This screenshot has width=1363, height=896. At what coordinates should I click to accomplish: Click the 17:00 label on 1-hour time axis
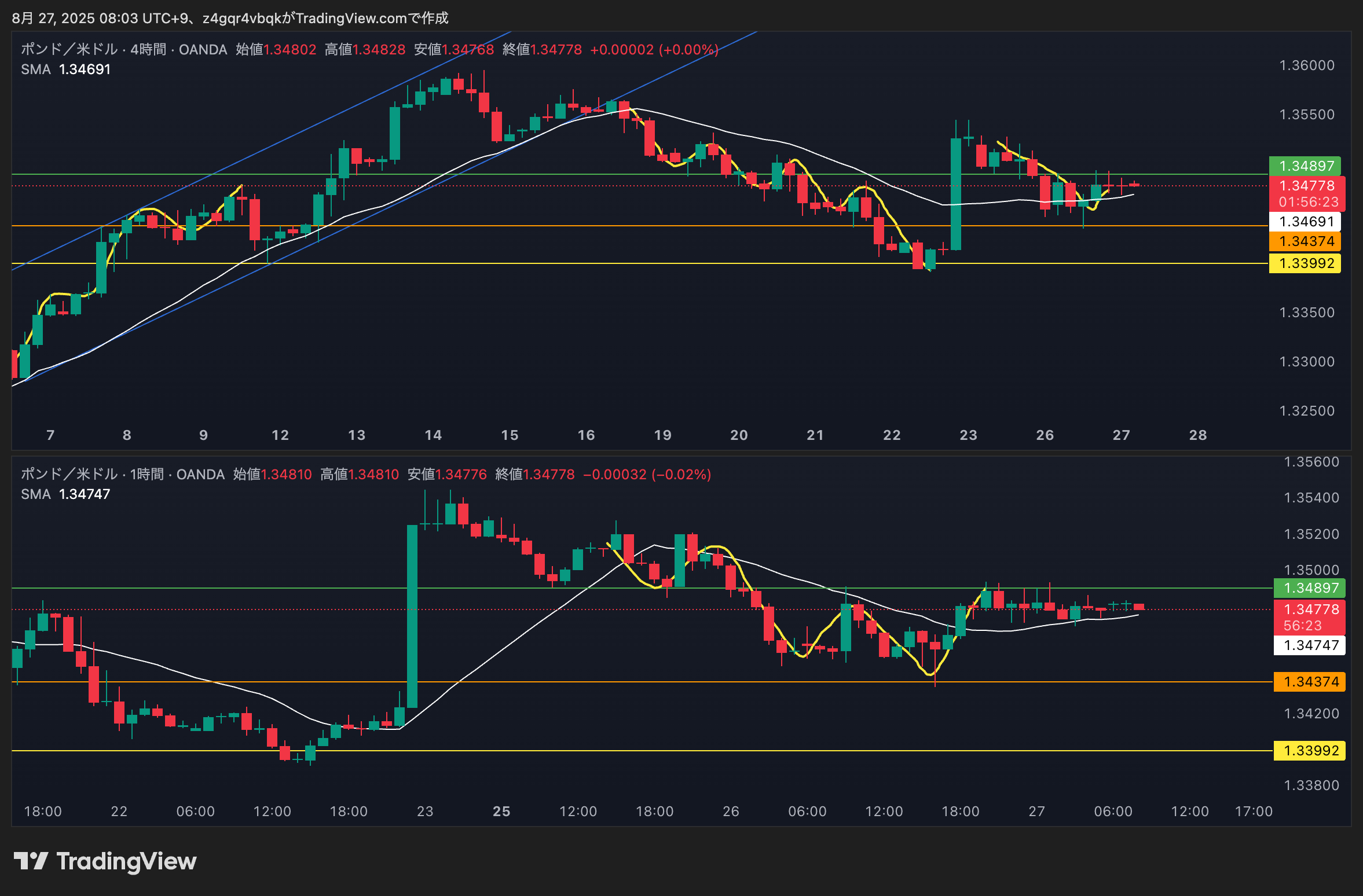pos(1254,811)
